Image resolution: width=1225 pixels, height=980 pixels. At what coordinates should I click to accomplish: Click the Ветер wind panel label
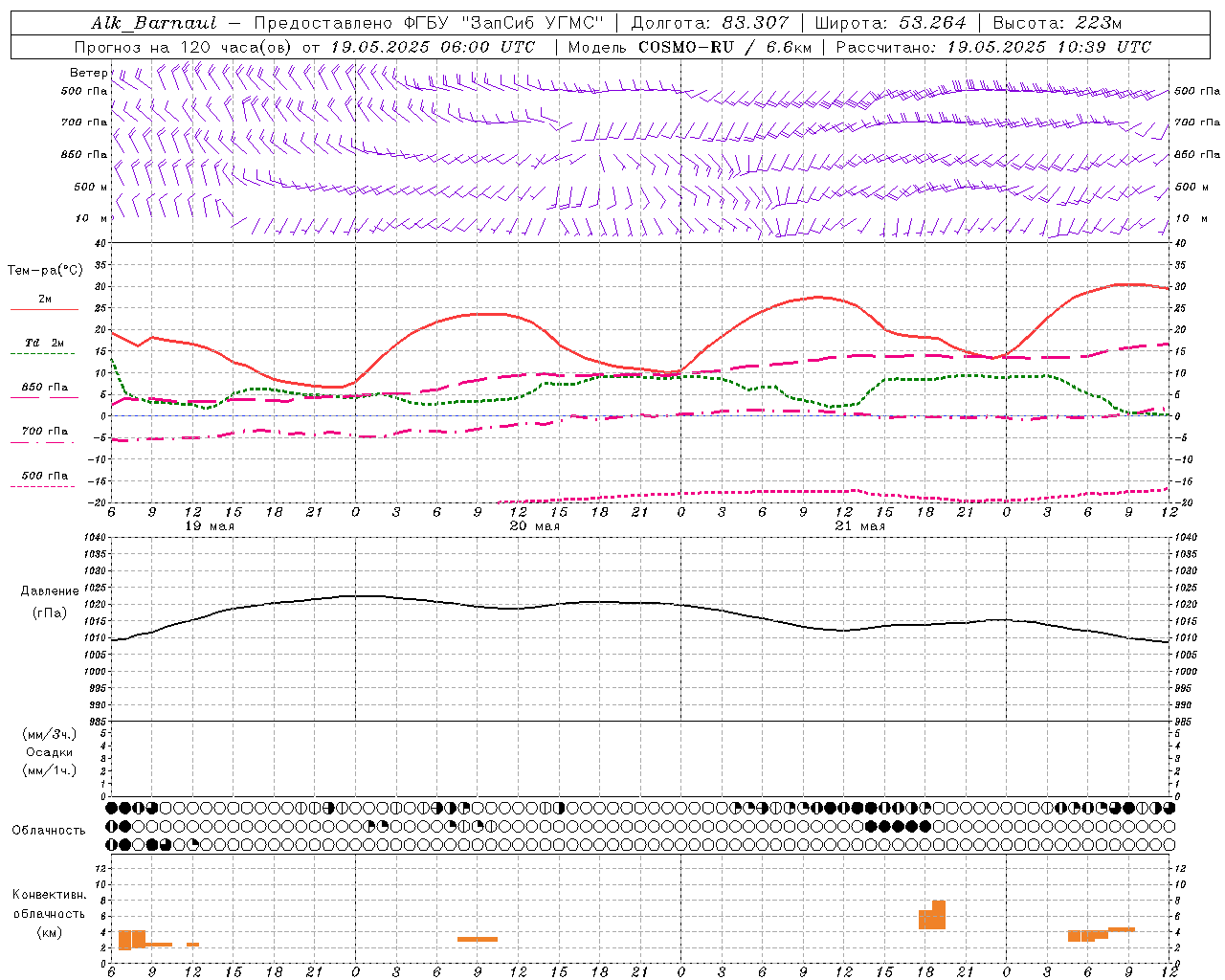point(88,73)
